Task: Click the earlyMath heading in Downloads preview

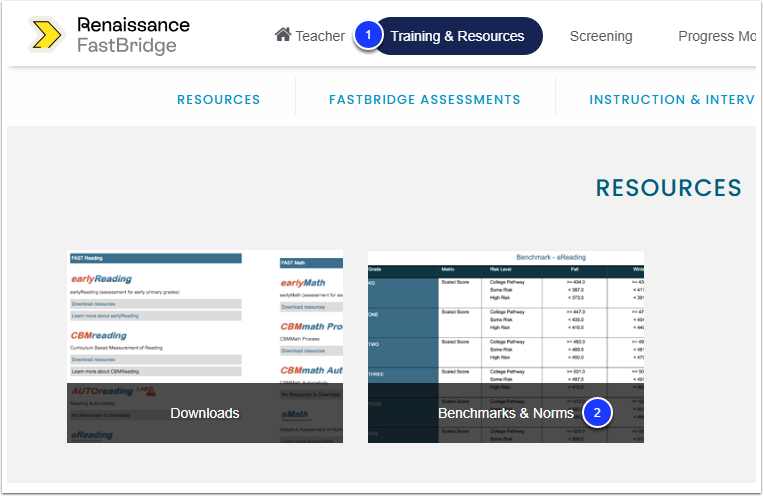Action: 303,283
